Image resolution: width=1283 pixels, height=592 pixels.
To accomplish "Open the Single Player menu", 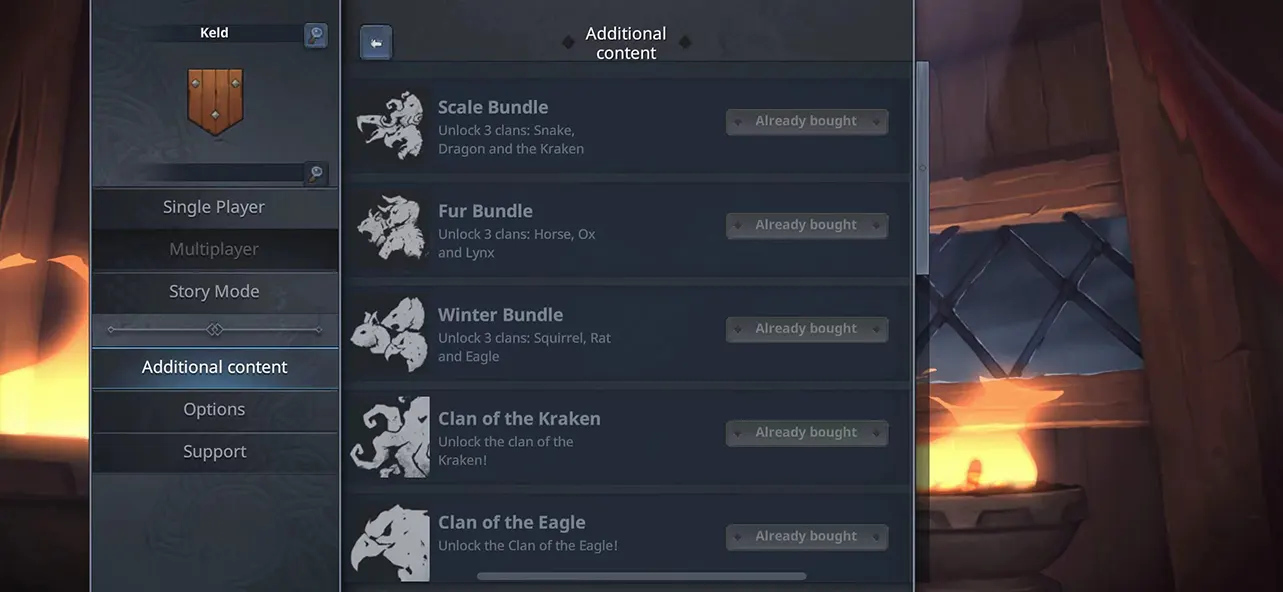I will (214, 207).
